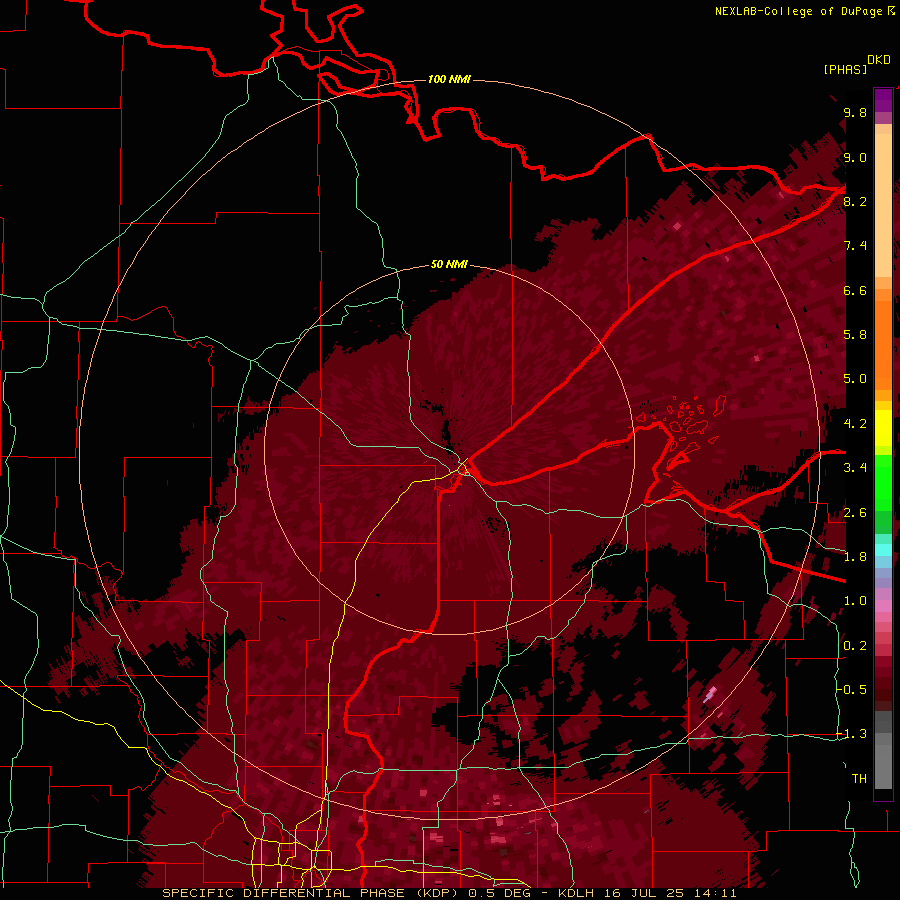The image size is (900, 900).
Task: Click the green segment of the color bar
Action: coord(883,494)
